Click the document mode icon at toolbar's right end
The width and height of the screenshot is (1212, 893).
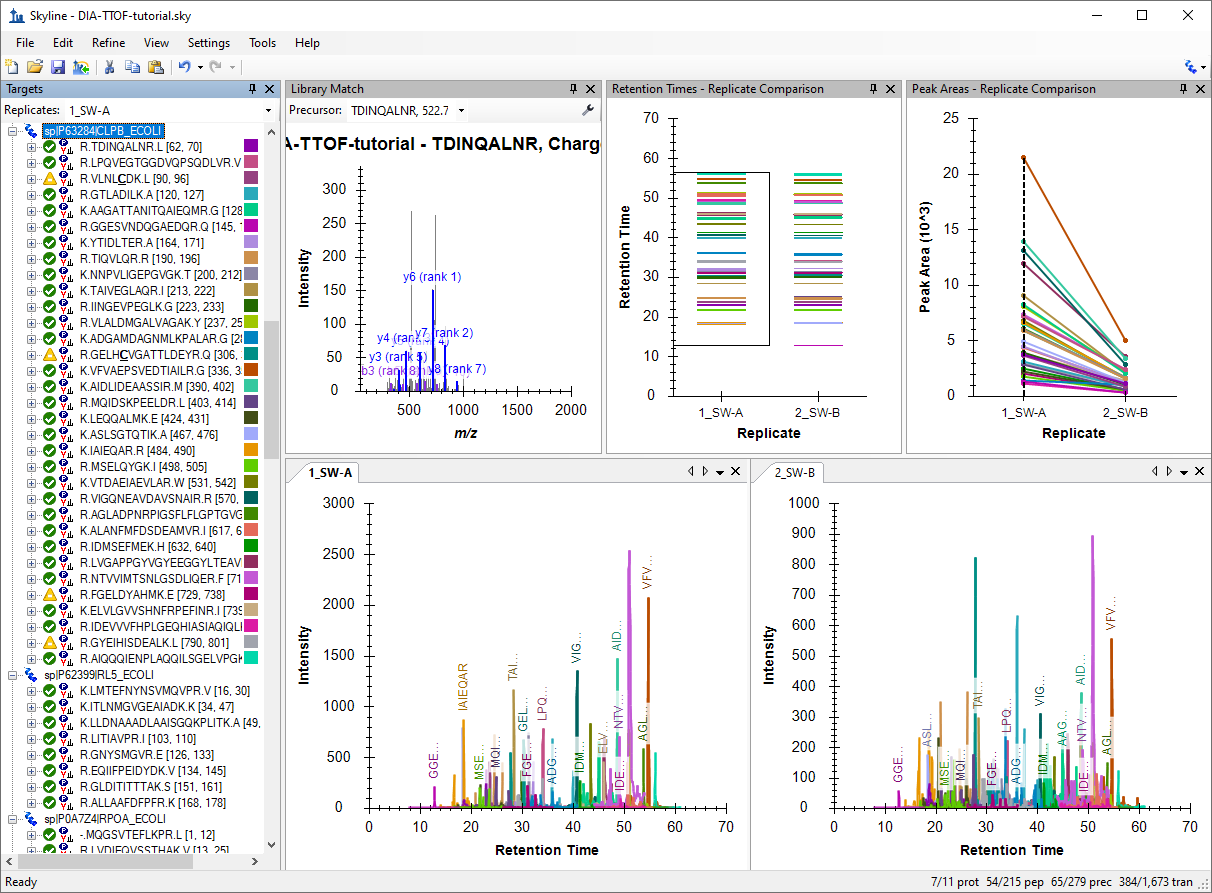coord(1190,67)
